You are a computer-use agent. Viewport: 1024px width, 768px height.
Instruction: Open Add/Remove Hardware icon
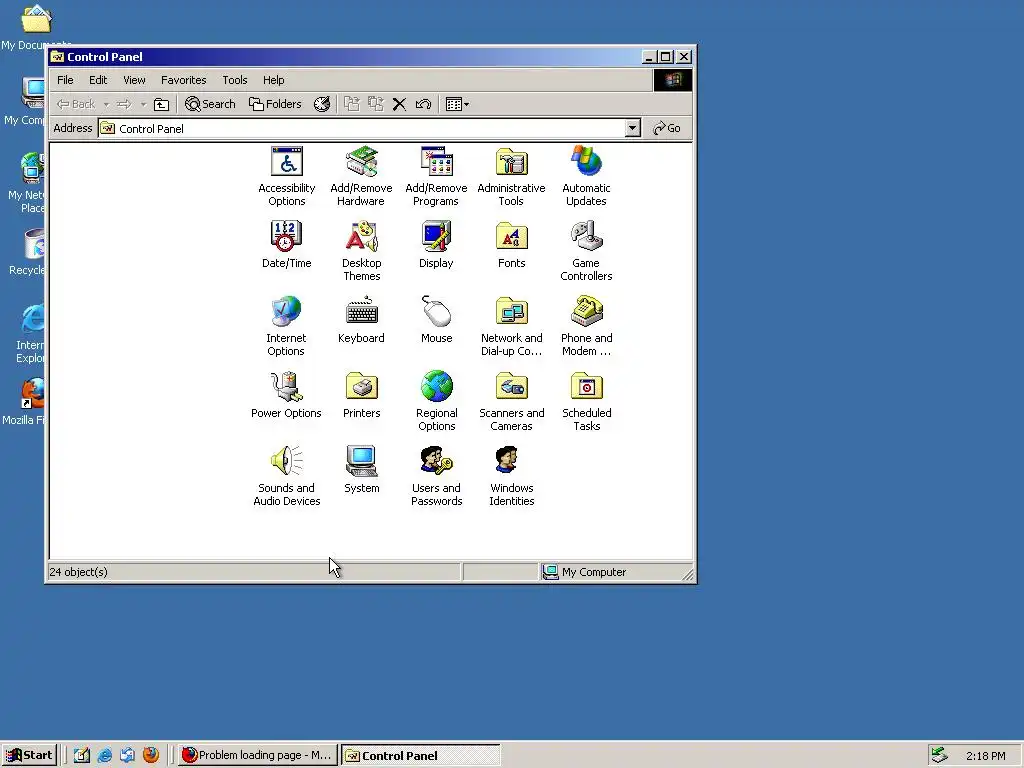tap(361, 176)
